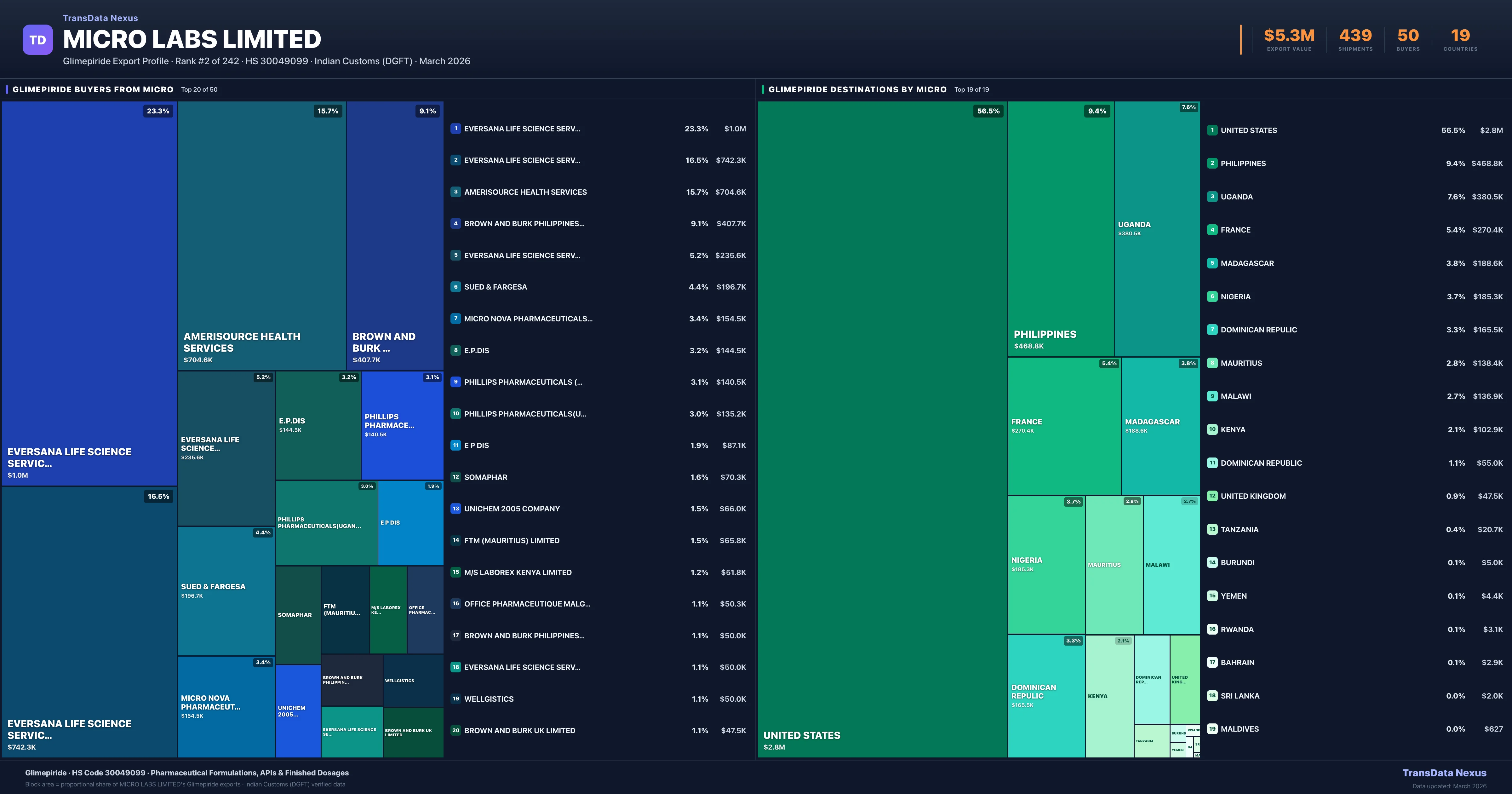The height and width of the screenshot is (794, 1512).
Task: Click the Uganda treemap tile
Action: 1157,229
